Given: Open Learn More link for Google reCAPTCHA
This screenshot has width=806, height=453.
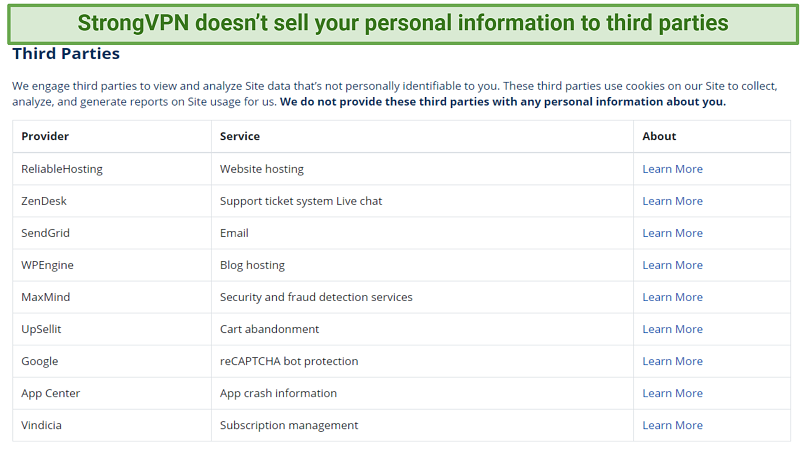Looking at the screenshot, I should (672, 361).
